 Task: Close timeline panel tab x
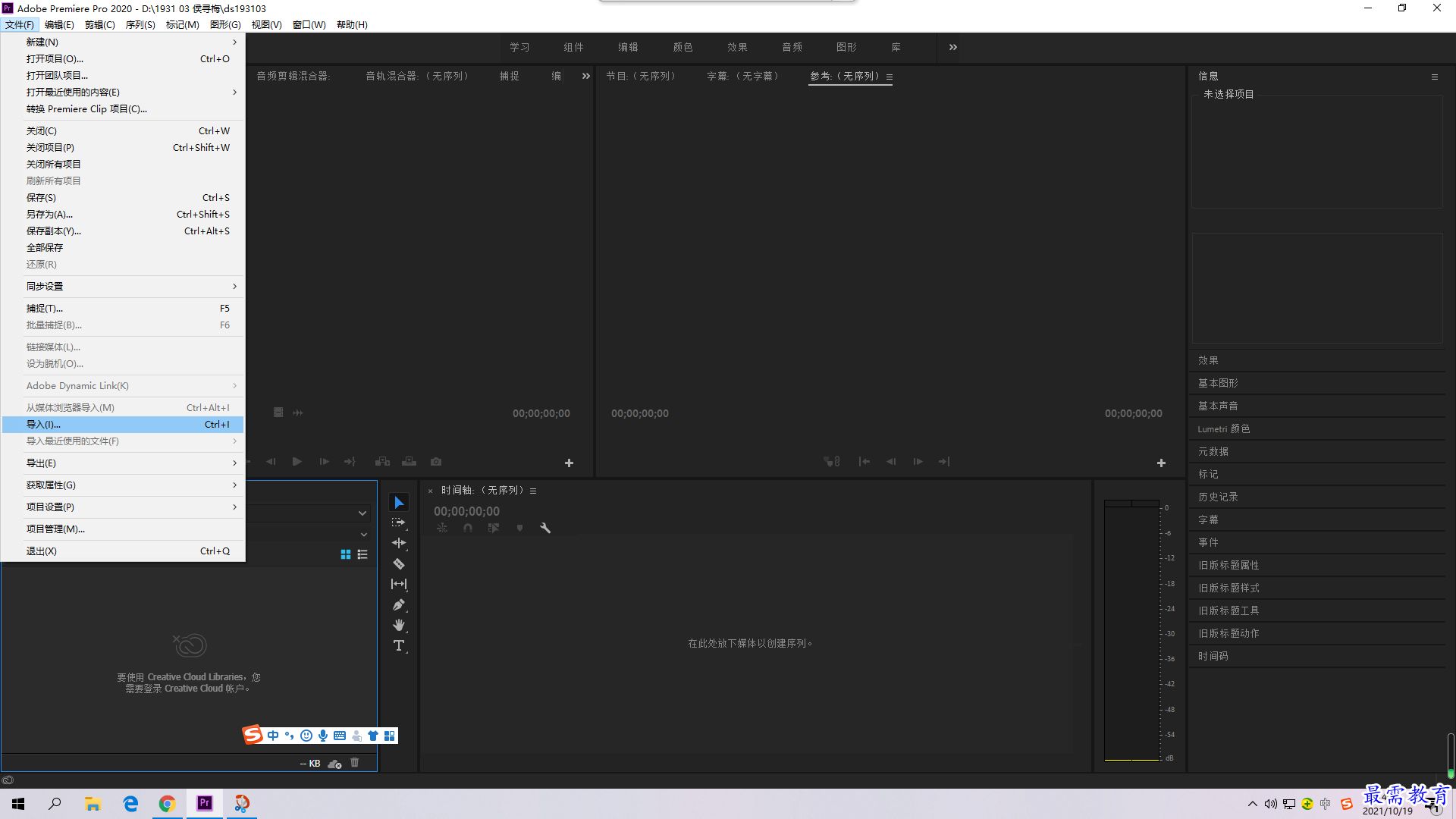click(x=430, y=491)
